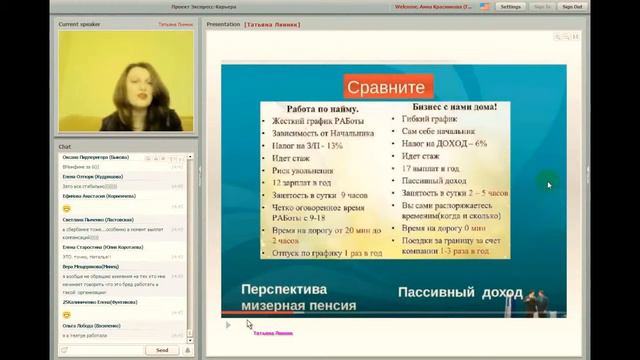Image resolution: width=640 pixels, height=360 pixels.
Task: Select chat sender 'Светлана Пьянenko' name row
Action: point(98,220)
